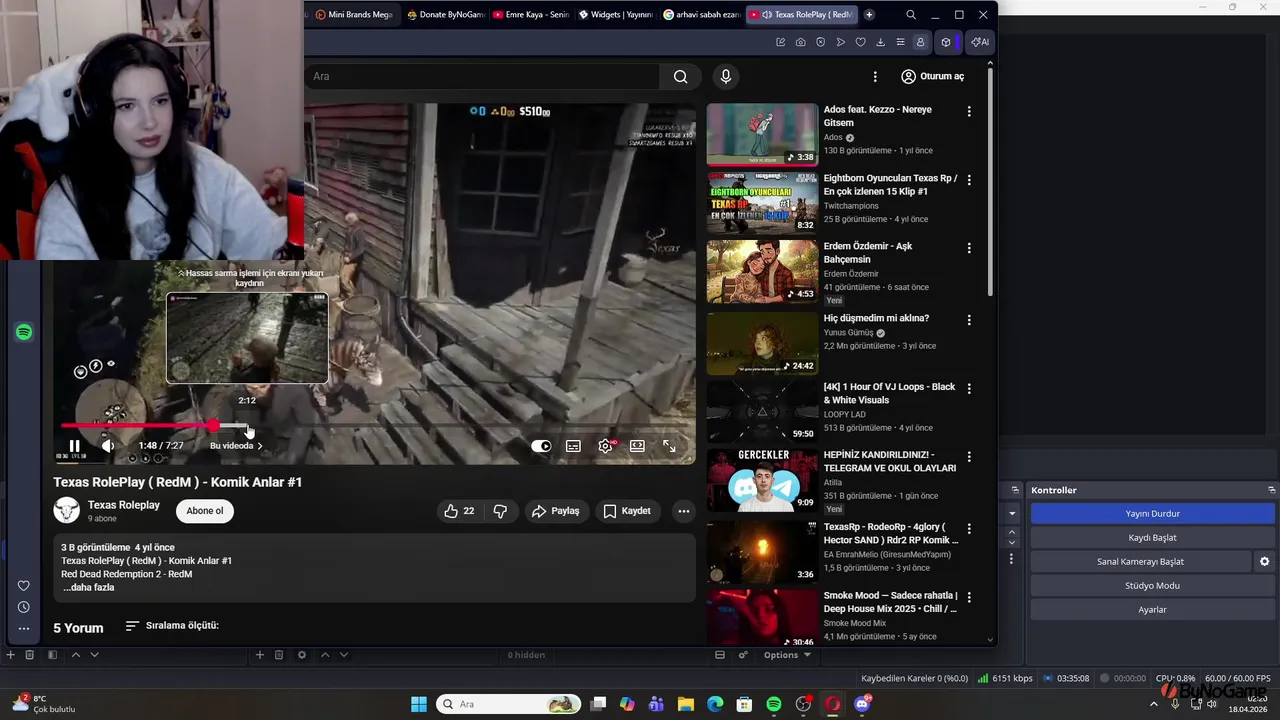Open YouTube settings three-dot menu
Viewport: 1280px width, 720px height.
coord(875,76)
